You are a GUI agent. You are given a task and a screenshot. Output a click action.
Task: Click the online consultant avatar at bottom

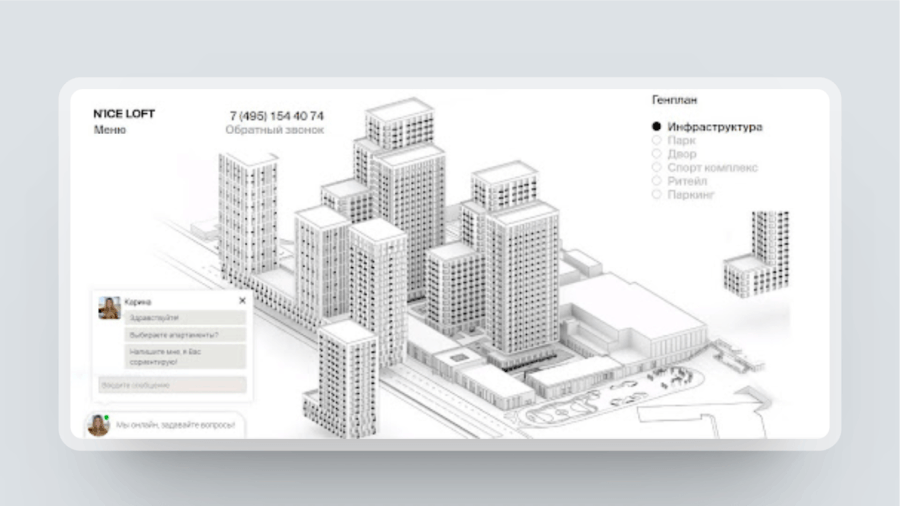[x=98, y=425]
